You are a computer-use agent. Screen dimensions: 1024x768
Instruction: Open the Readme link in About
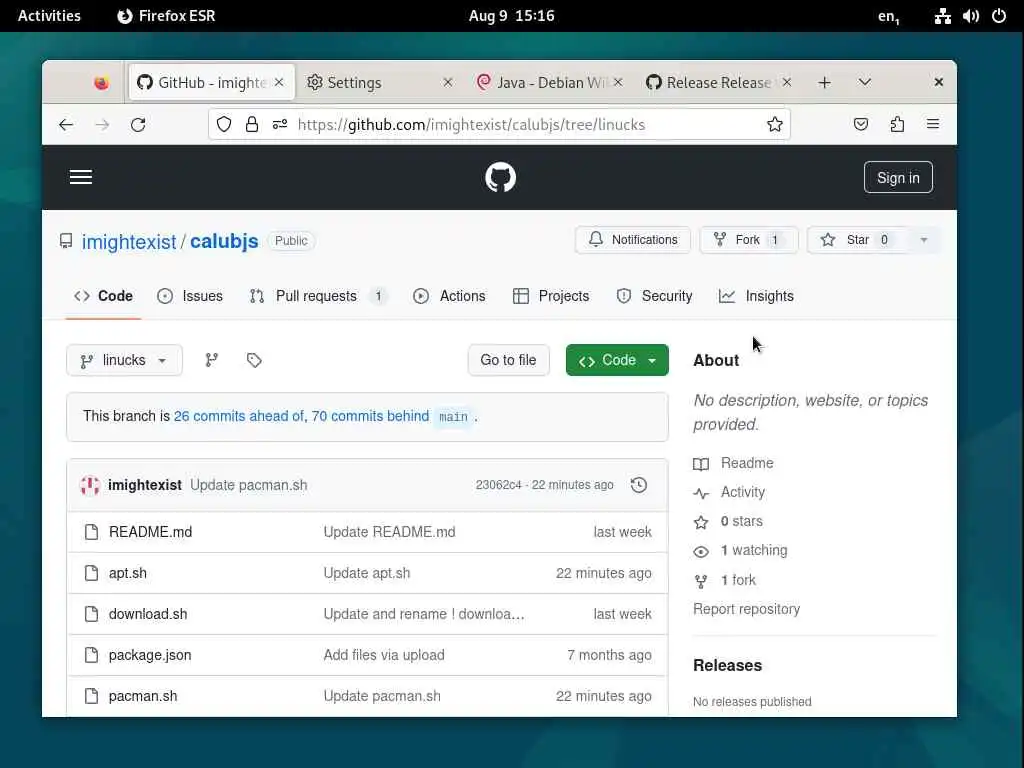coord(746,463)
